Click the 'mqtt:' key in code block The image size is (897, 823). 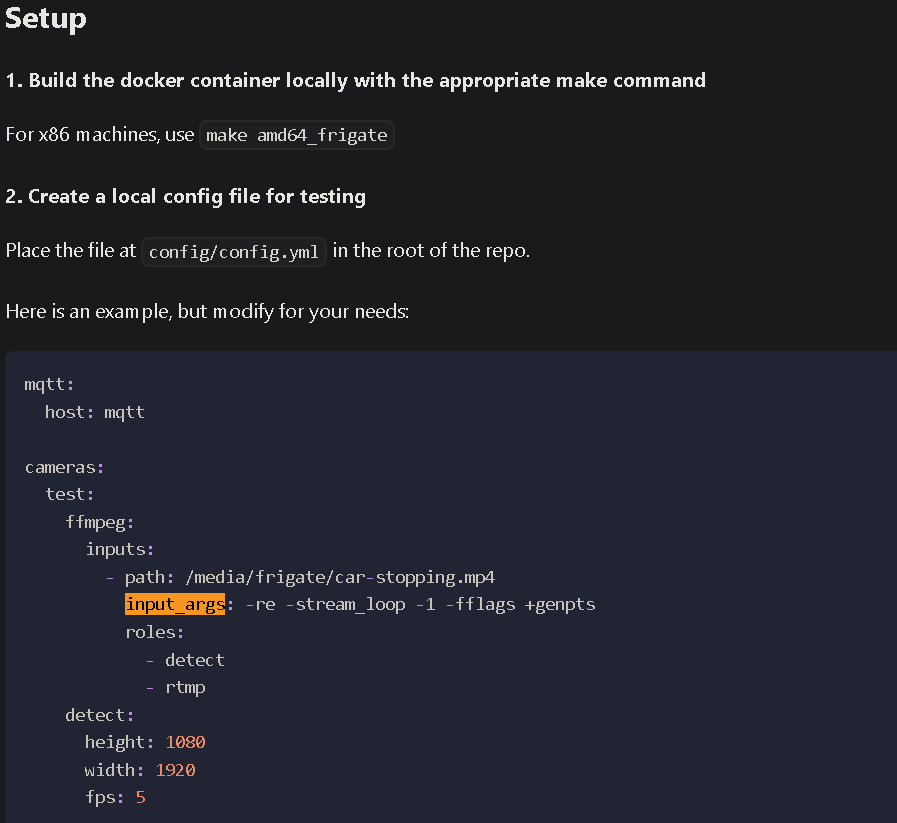[49, 384]
